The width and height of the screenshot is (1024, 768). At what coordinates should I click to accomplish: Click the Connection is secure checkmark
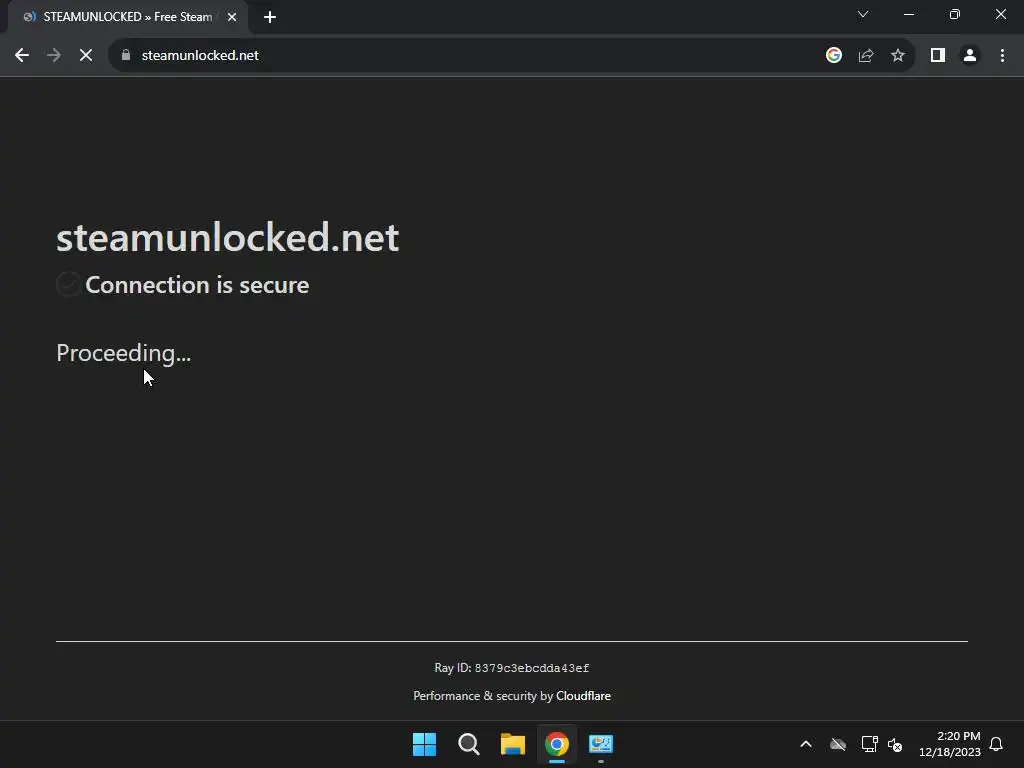(69, 285)
